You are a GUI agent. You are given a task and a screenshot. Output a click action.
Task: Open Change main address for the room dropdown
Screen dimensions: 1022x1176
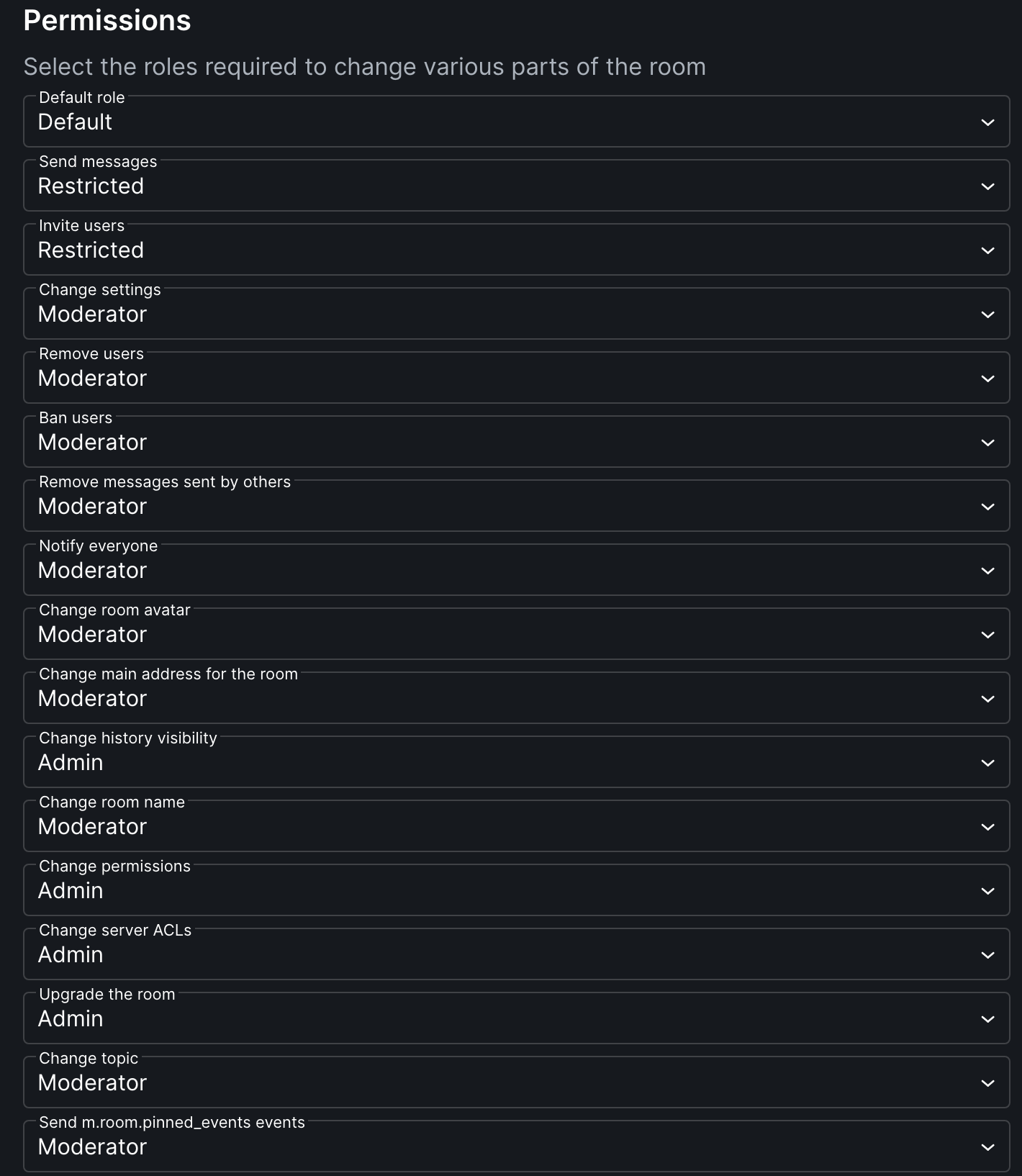(516, 698)
